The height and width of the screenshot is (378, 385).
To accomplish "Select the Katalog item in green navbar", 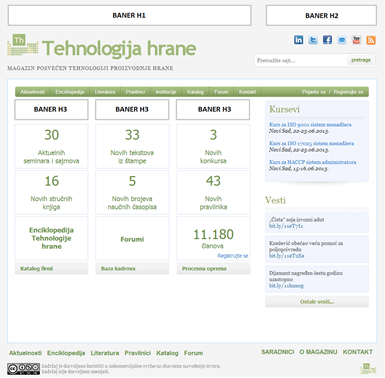I will pyautogui.click(x=195, y=92).
